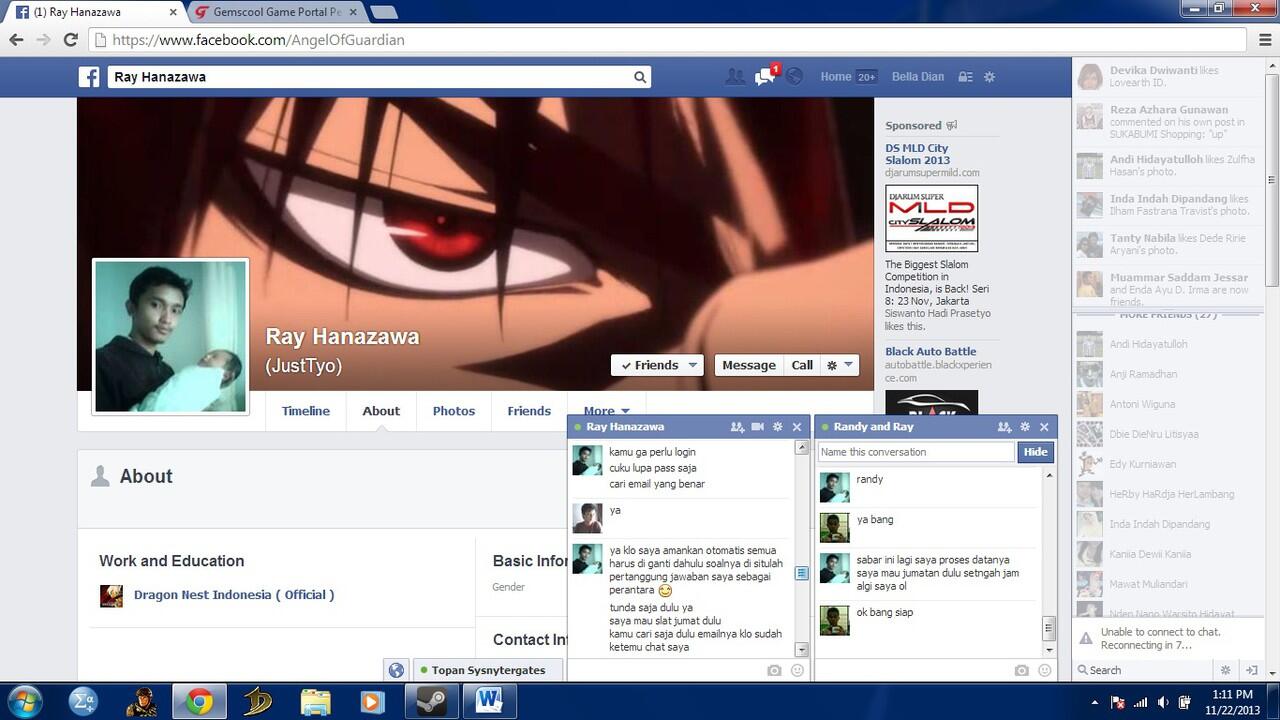The height and width of the screenshot is (720, 1280).
Task: Add friends to Randy and Ray chat
Action: pos(1004,427)
